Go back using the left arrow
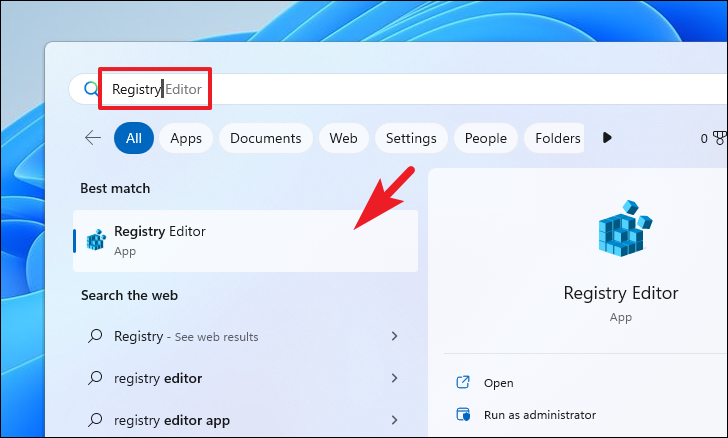 (x=93, y=137)
